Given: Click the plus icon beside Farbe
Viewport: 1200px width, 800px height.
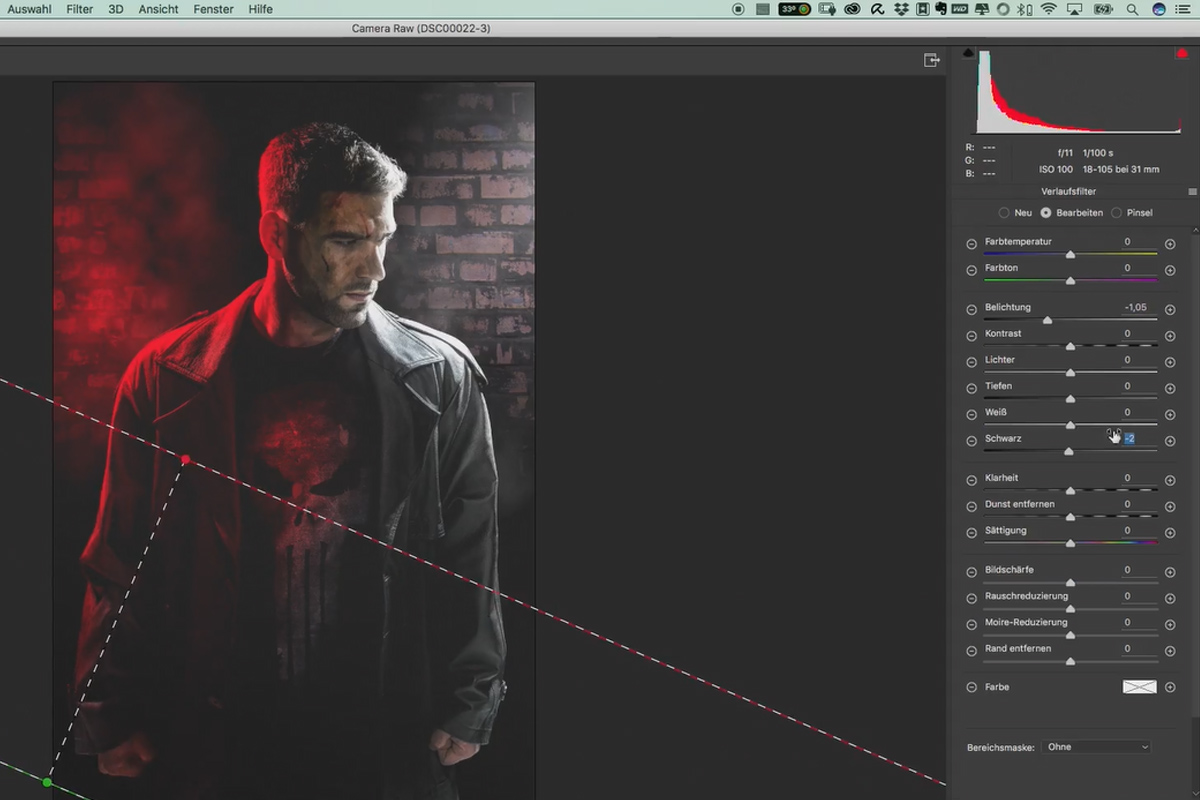Looking at the screenshot, I should pyautogui.click(x=1170, y=687).
